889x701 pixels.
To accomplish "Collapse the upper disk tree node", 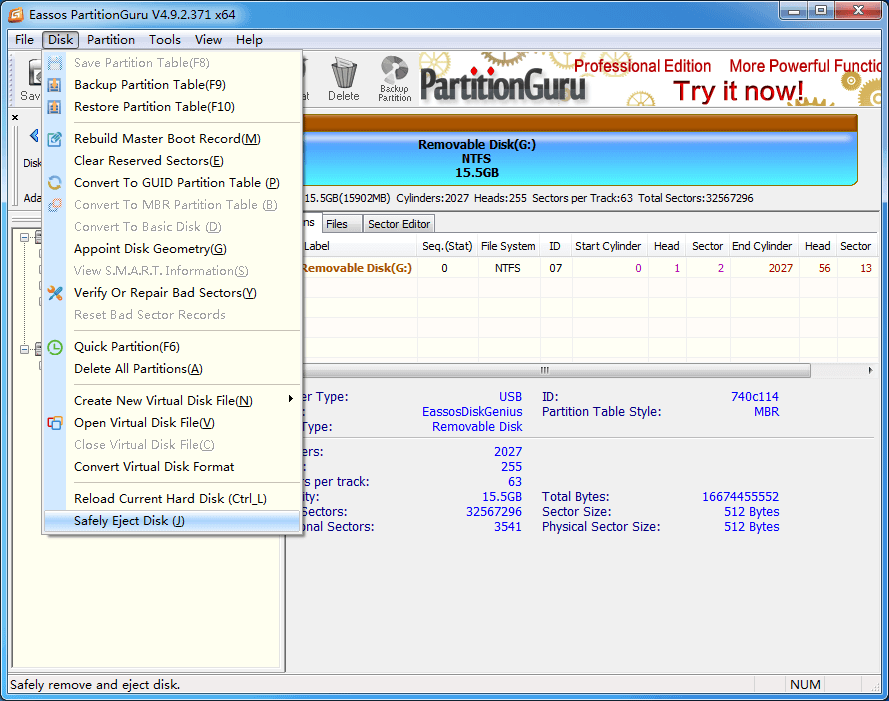I will pos(24,237).
